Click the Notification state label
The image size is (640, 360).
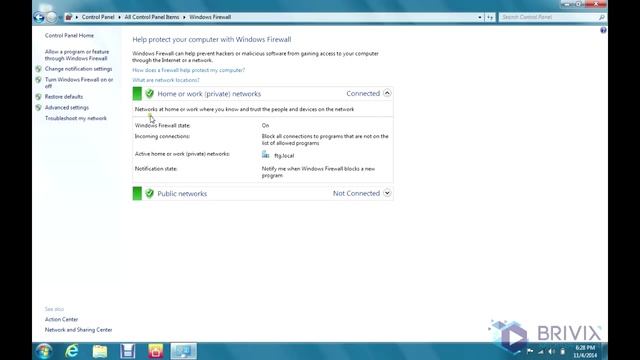(156, 169)
